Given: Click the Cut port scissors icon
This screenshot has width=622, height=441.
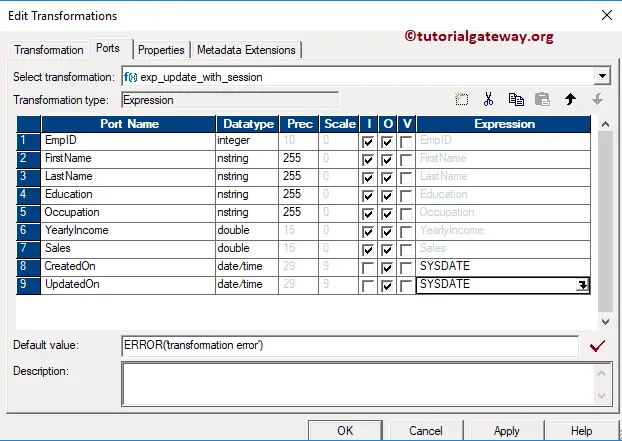Looking at the screenshot, I should pos(488,100).
